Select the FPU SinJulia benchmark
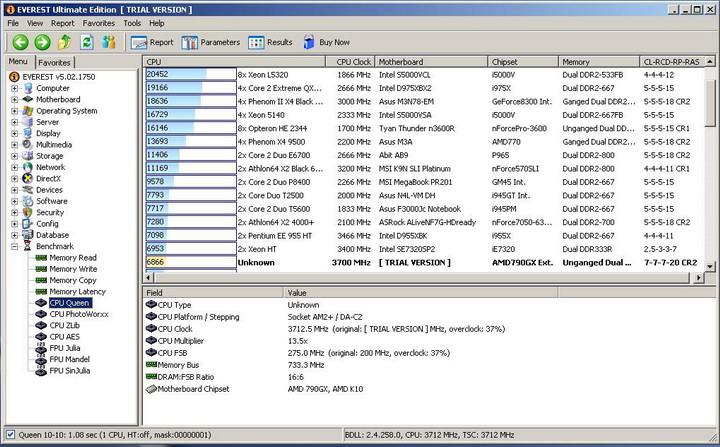Viewport: 720px width, 447px height. coord(69,371)
